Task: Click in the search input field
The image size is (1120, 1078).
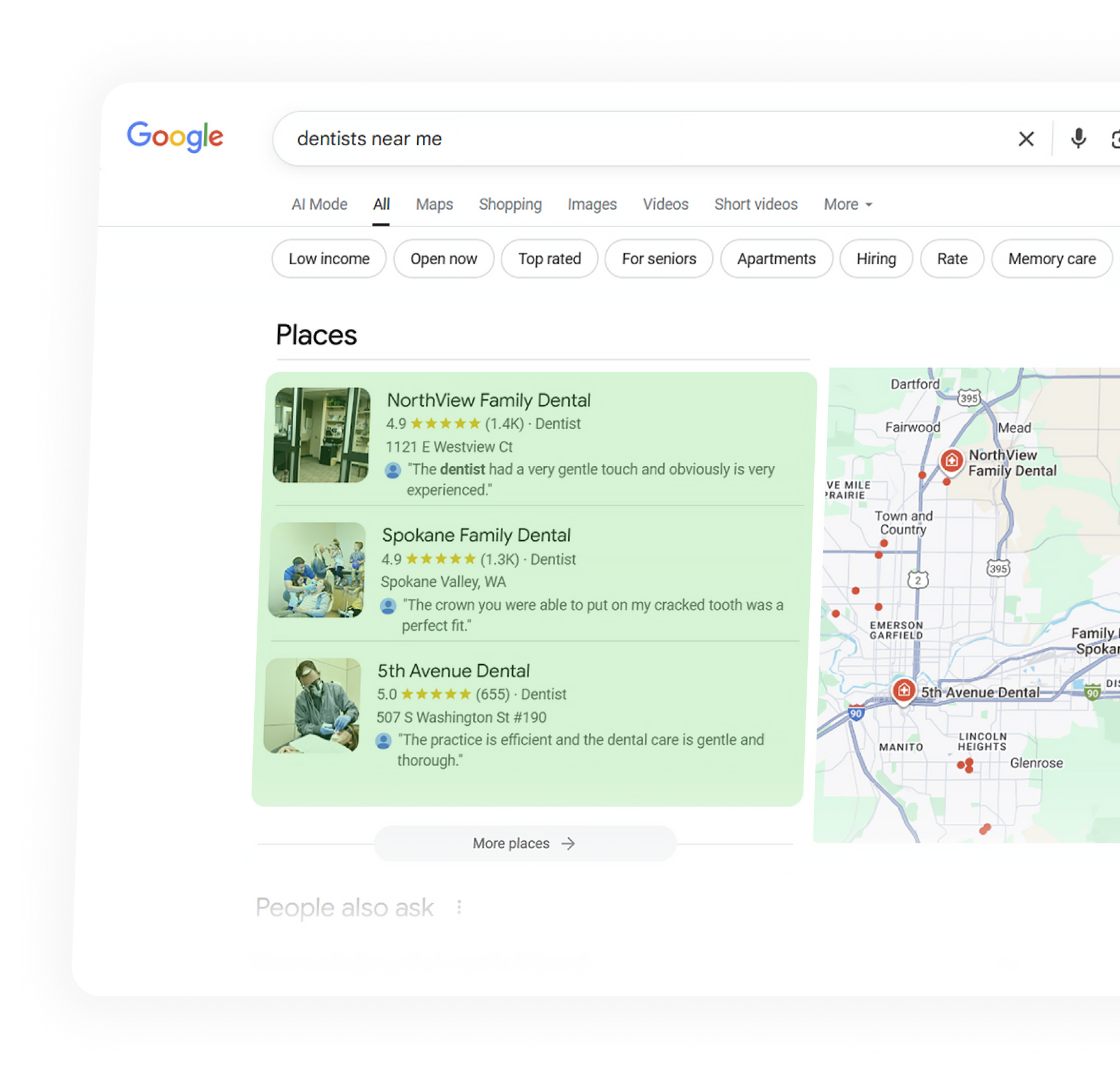Action: tap(629, 139)
